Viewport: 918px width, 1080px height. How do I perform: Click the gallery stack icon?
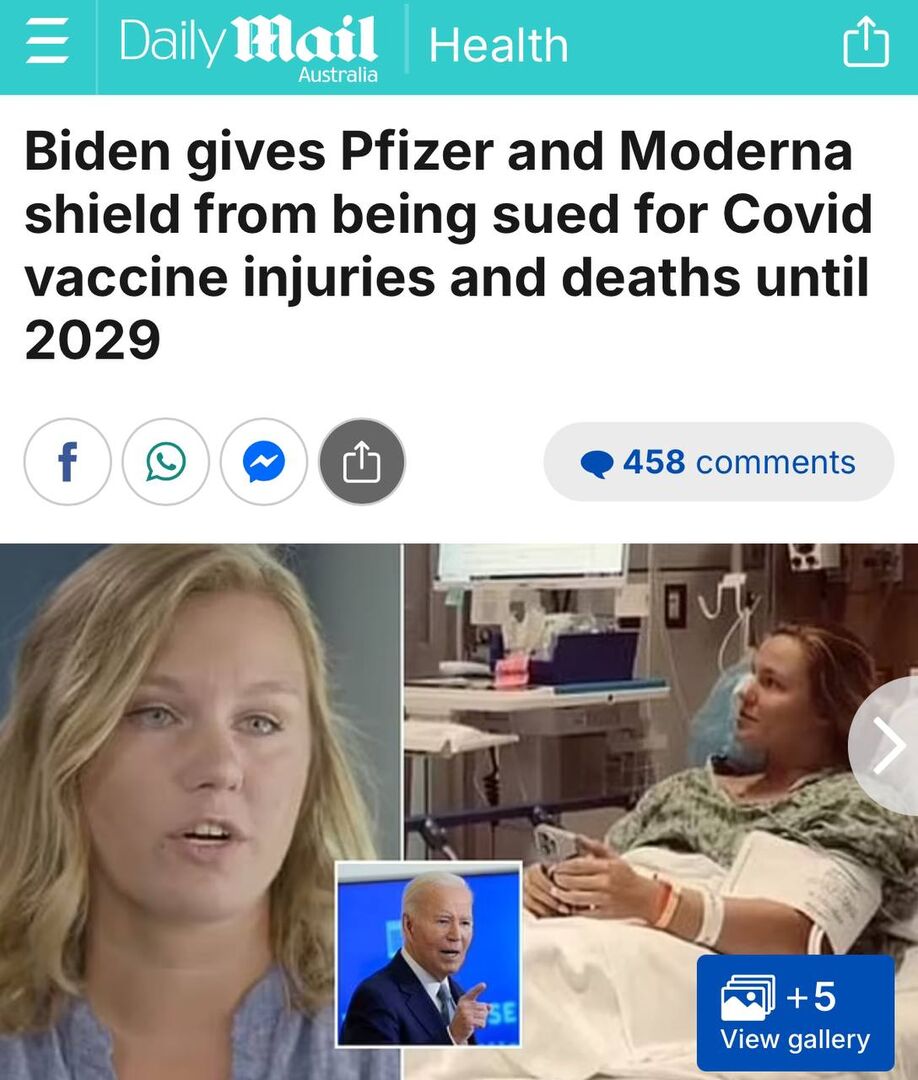(x=748, y=997)
